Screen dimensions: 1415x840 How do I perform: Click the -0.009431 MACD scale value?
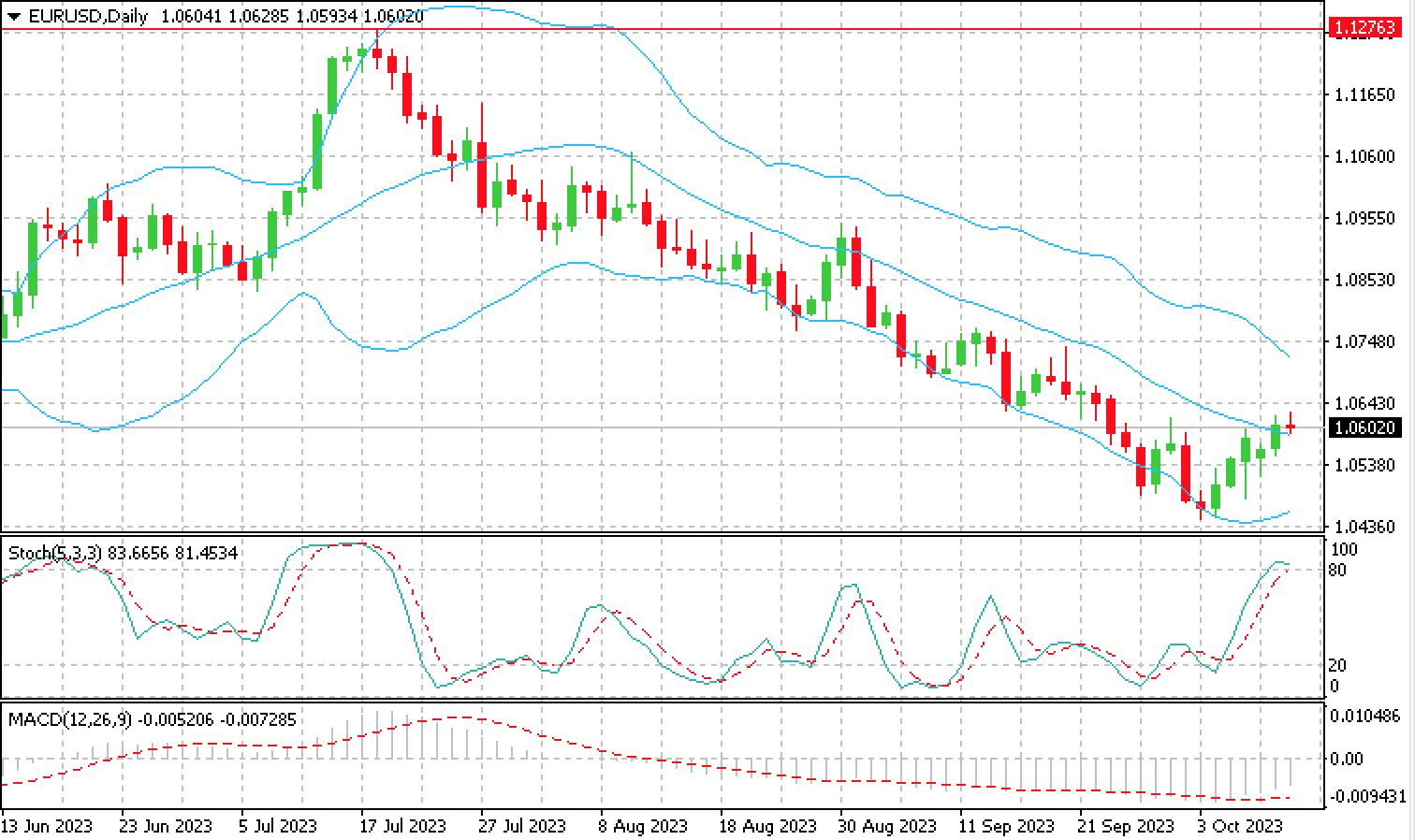pyautogui.click(x=1368, y=796)
